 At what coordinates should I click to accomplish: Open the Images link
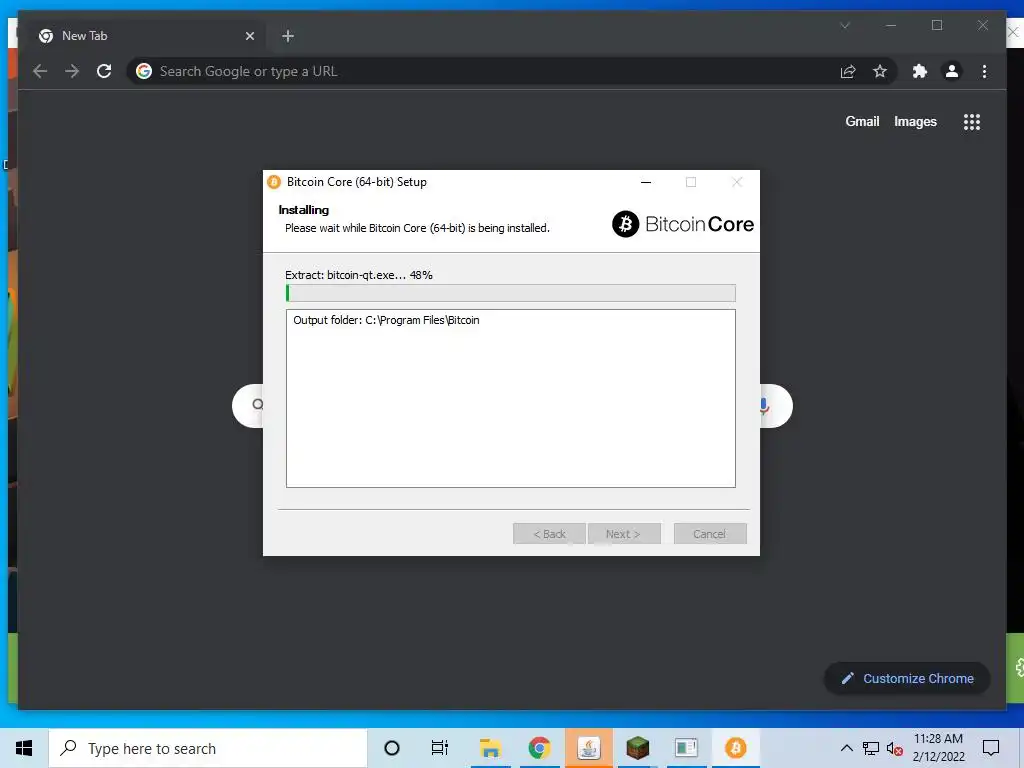[915, 121]
